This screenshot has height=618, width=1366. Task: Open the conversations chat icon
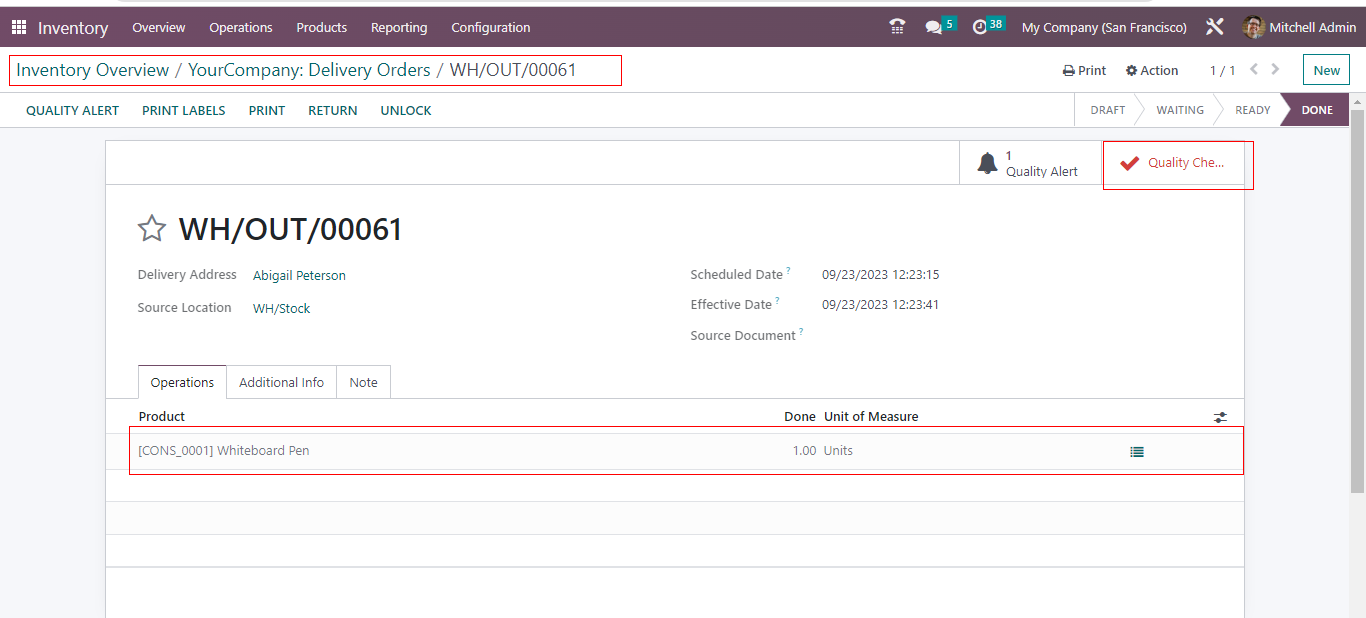click(934, 27)
